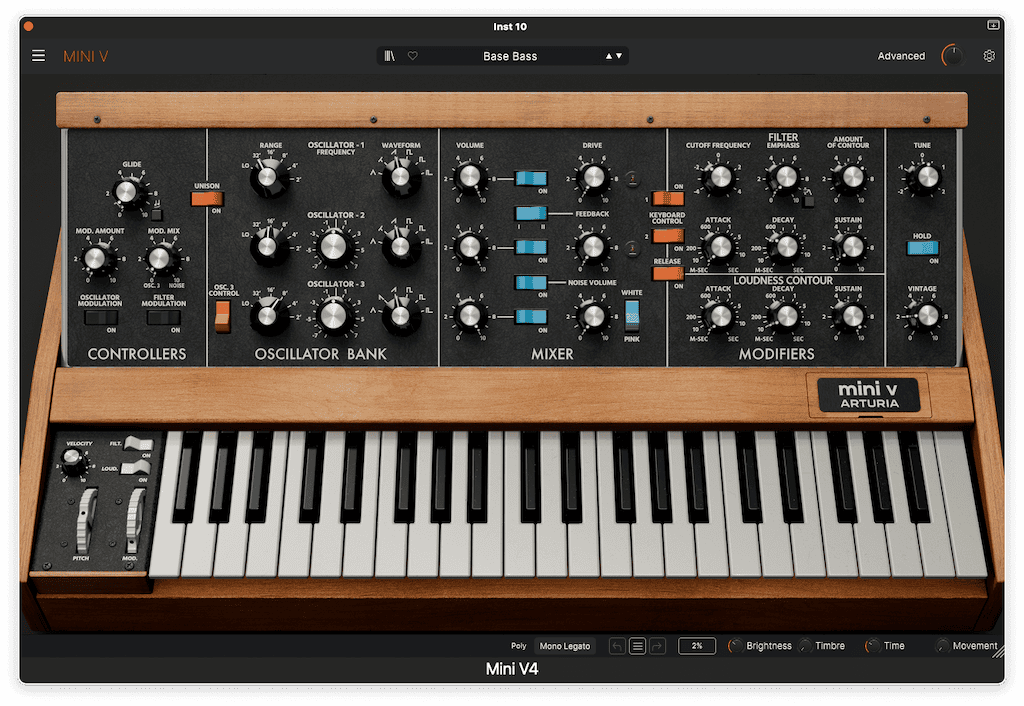Toggle the Unison switch
Screen dimensions: 1024x706
coord(207,199)
